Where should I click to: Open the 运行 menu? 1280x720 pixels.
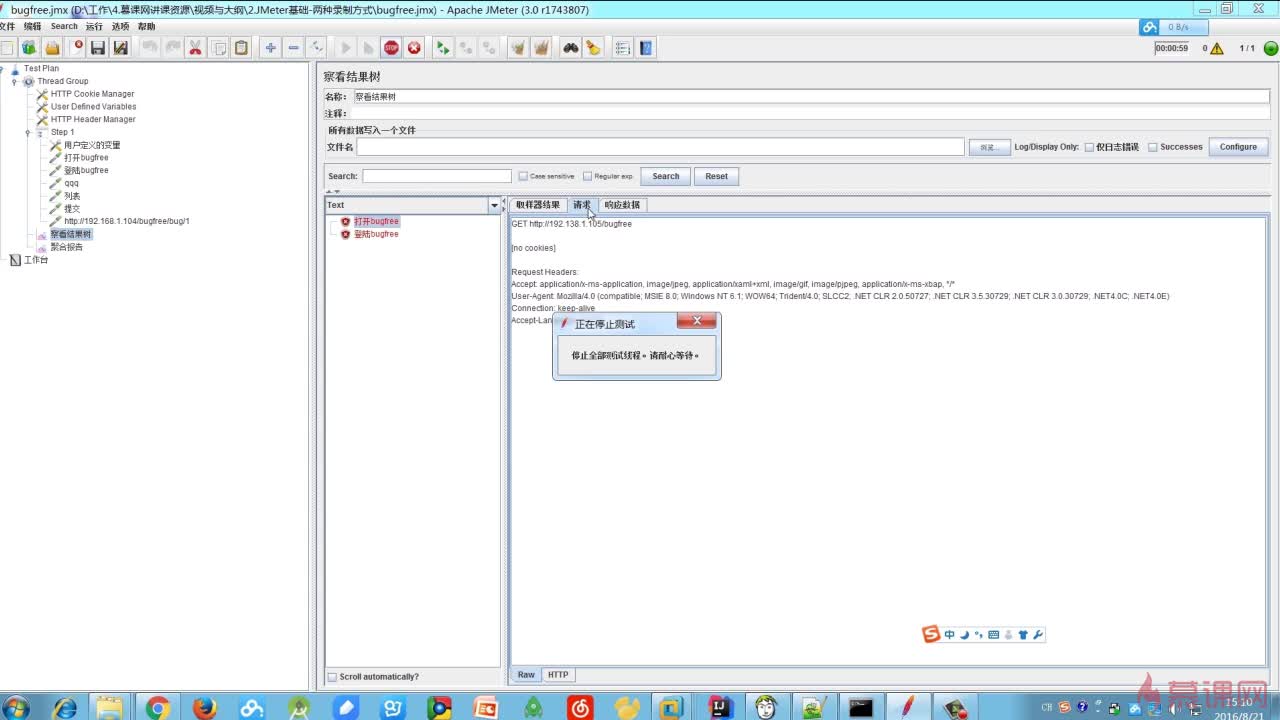click(x=94, y=27)
